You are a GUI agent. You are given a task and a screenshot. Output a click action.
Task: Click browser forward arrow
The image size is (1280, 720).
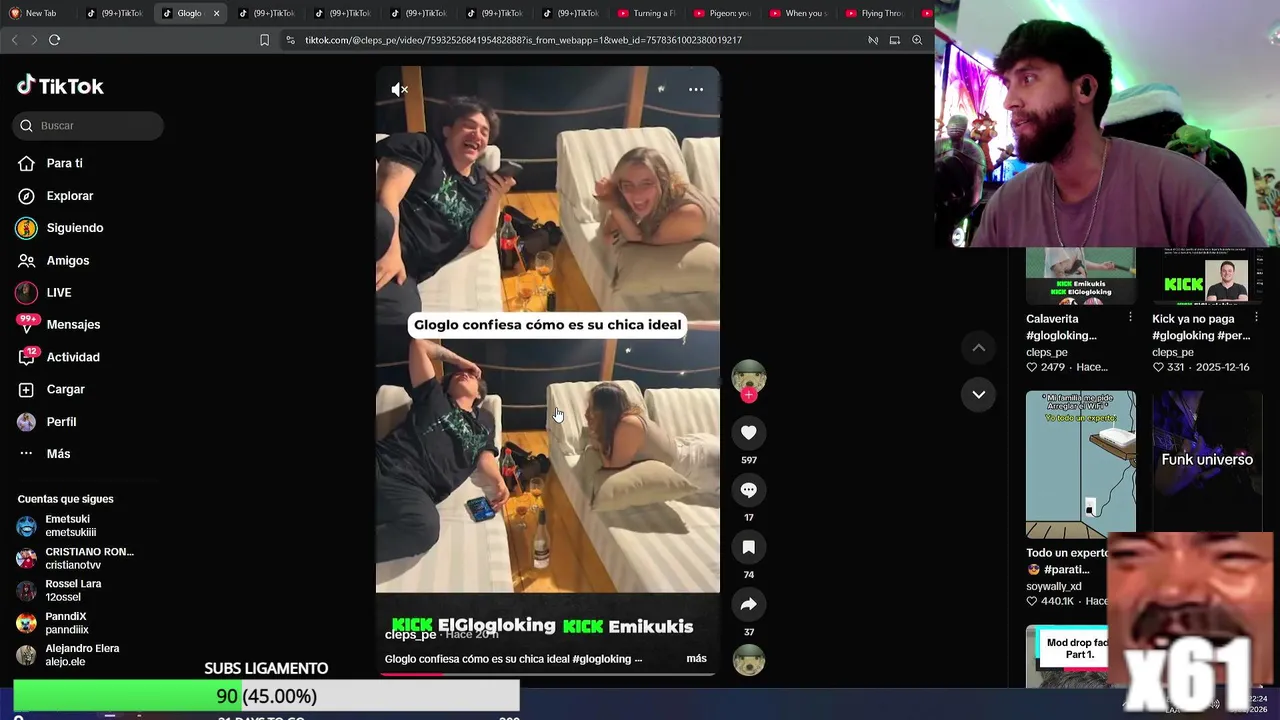(x=34, y=40)
